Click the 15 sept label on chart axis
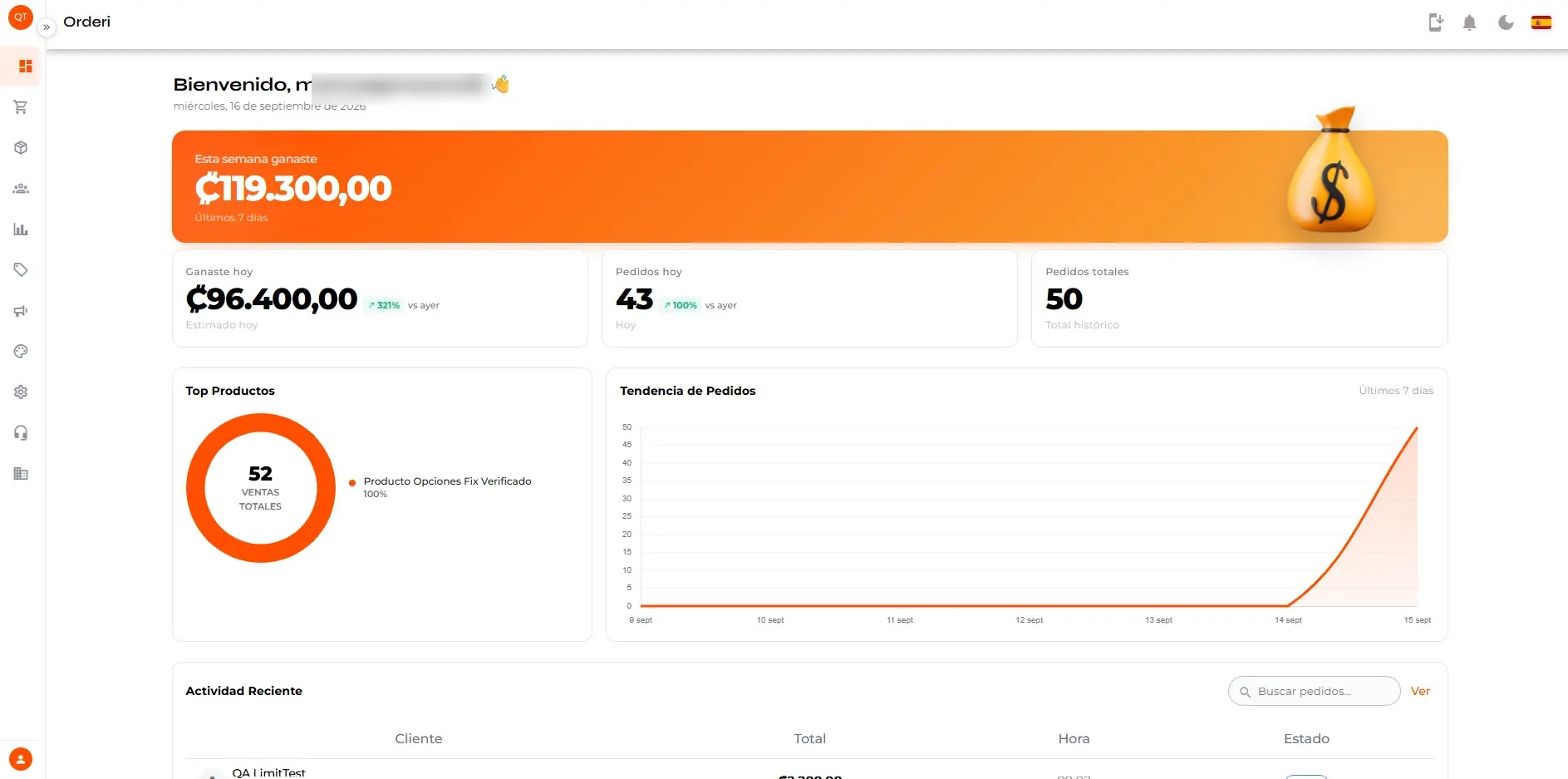Screen dimensions: 1568x779 tap(1417, 620)
